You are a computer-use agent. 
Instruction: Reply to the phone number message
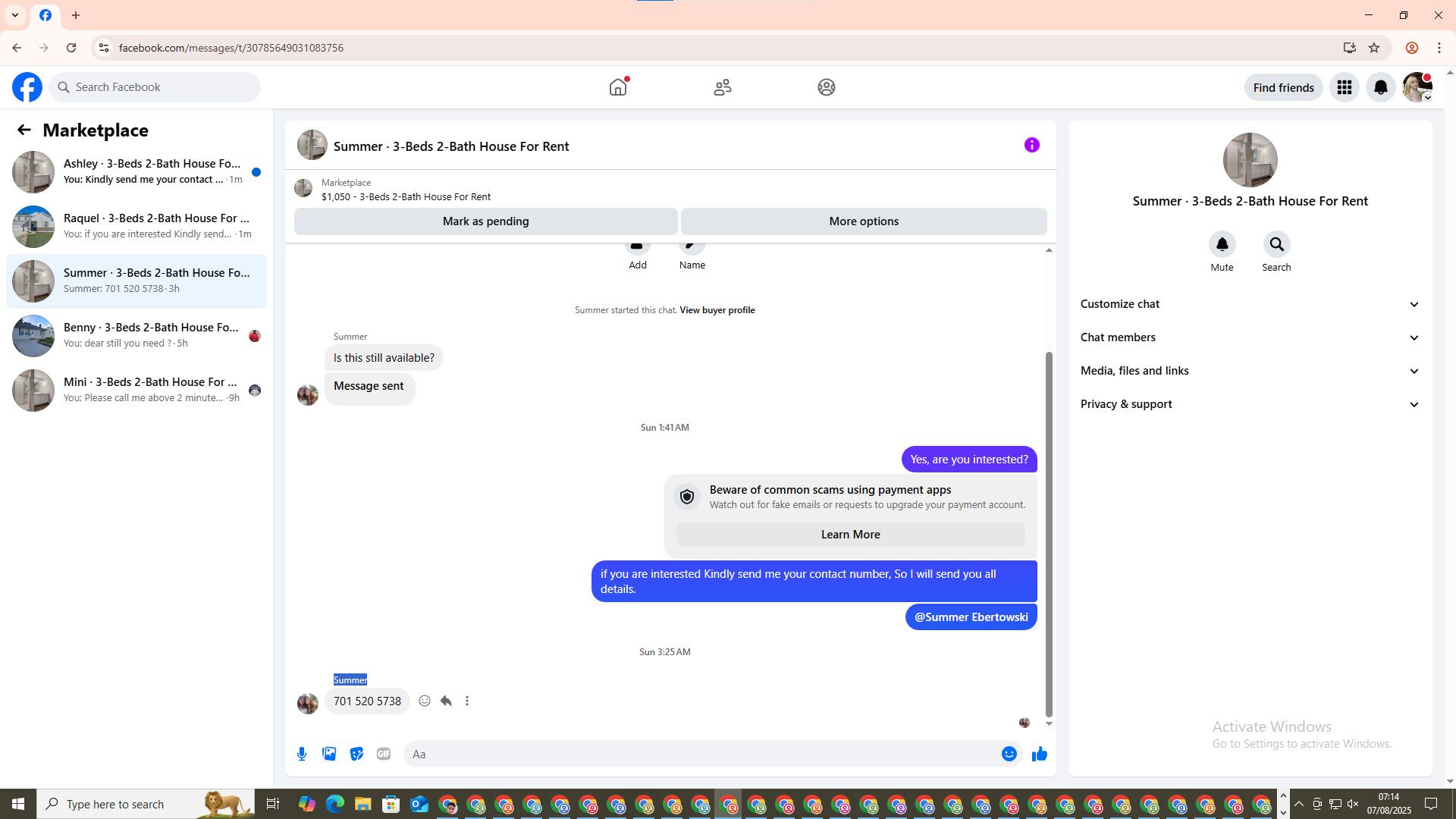point(446,701)
